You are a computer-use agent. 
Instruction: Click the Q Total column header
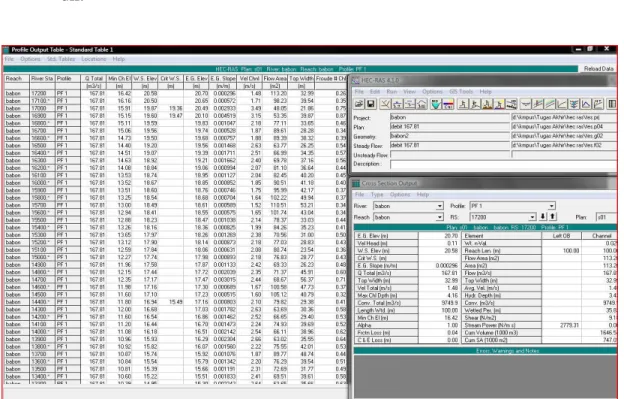(94, 78)
